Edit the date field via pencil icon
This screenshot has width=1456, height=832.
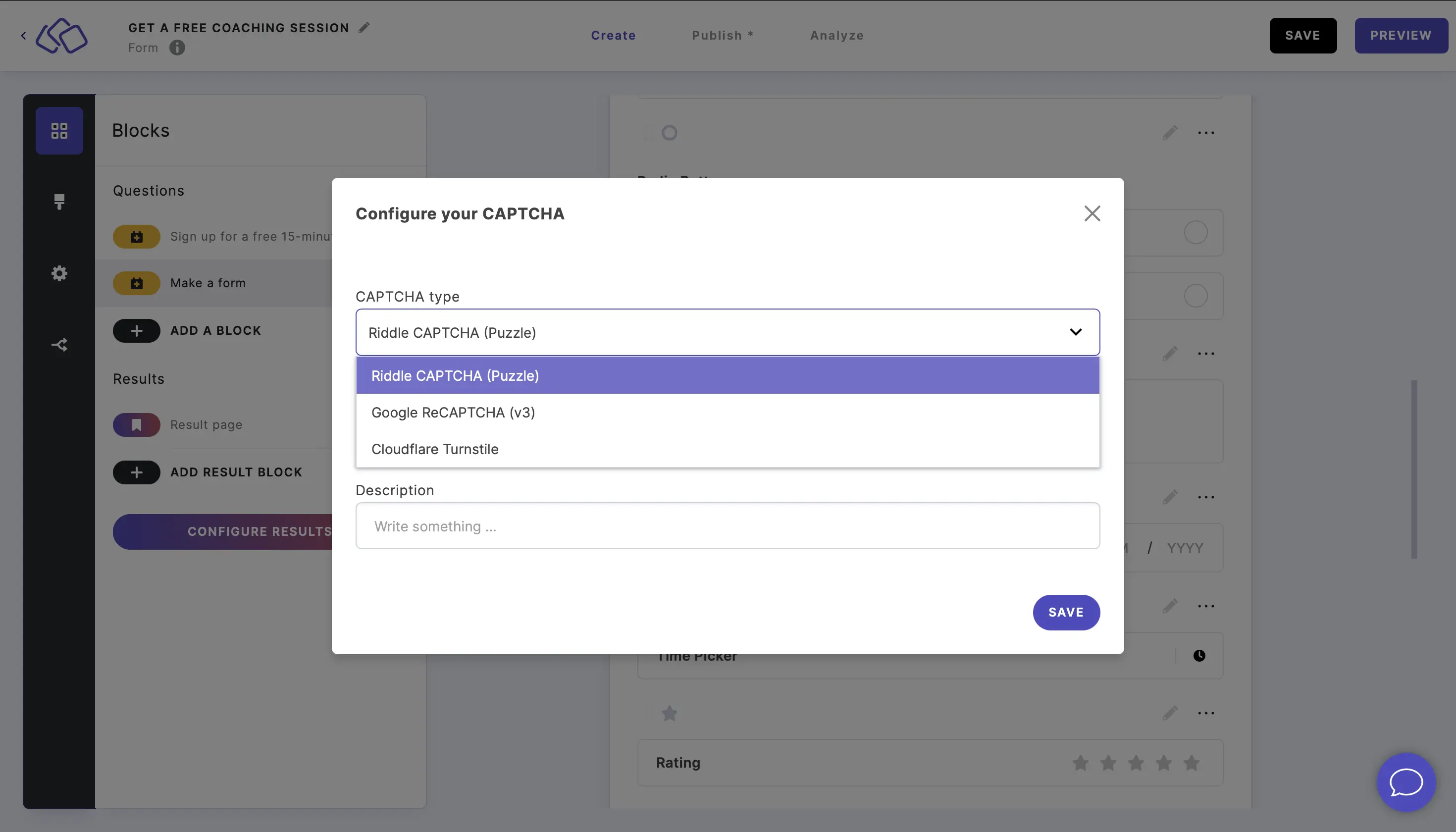[1170, 497]
